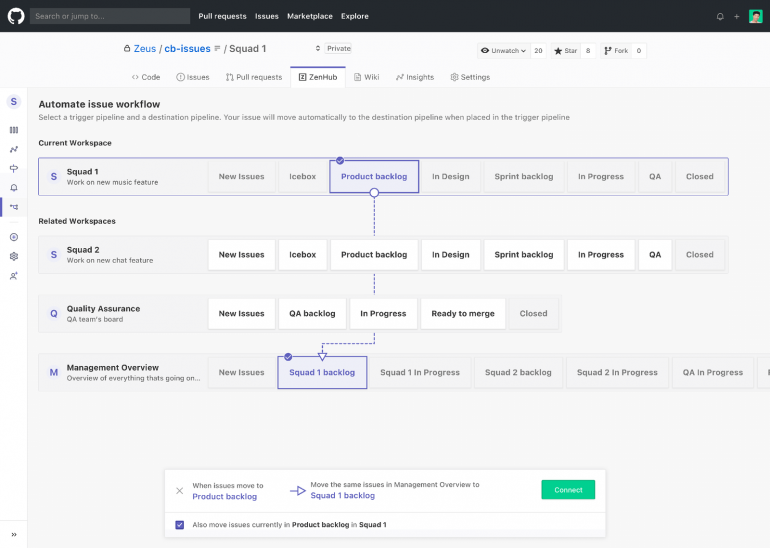Click the Quality Assurance 'Q' icon
Viewport: 770px width, 548px height.
[54, 313]
